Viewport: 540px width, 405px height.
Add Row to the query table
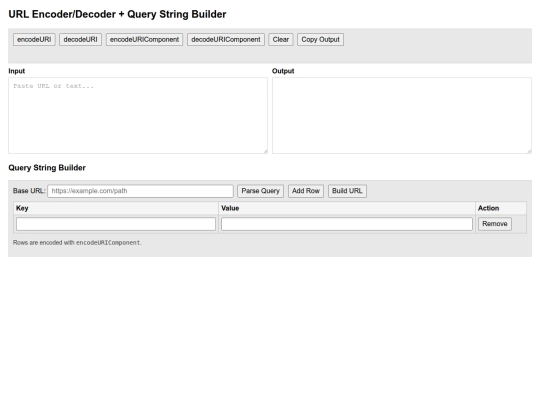306,191
